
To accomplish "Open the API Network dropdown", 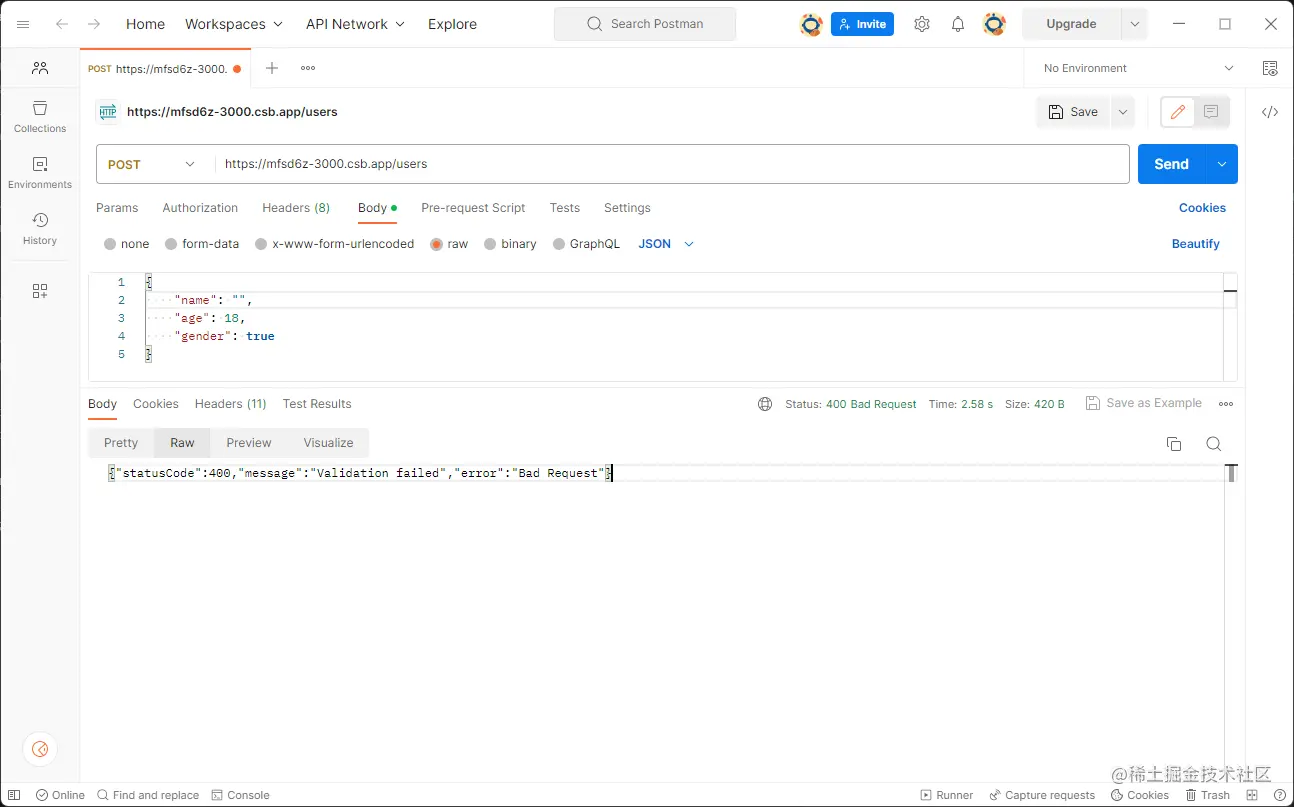I will tap(356, 24).
